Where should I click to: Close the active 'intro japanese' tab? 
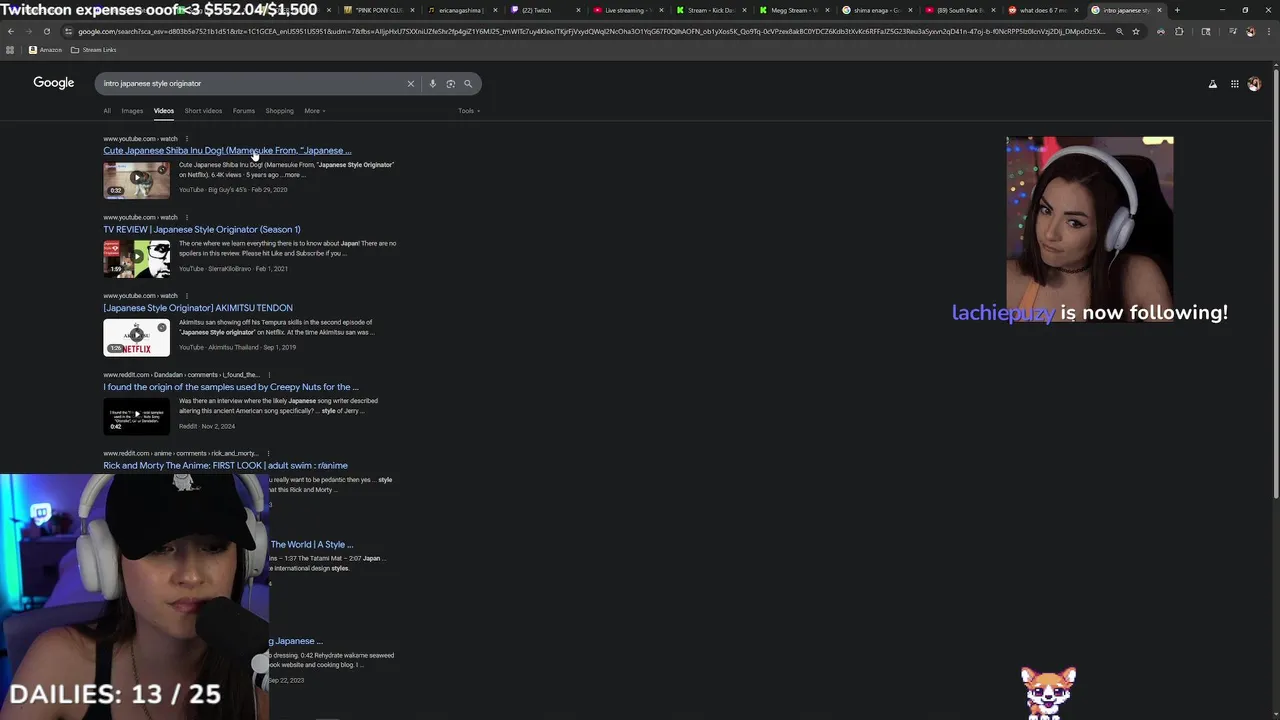coord(1159,10)
